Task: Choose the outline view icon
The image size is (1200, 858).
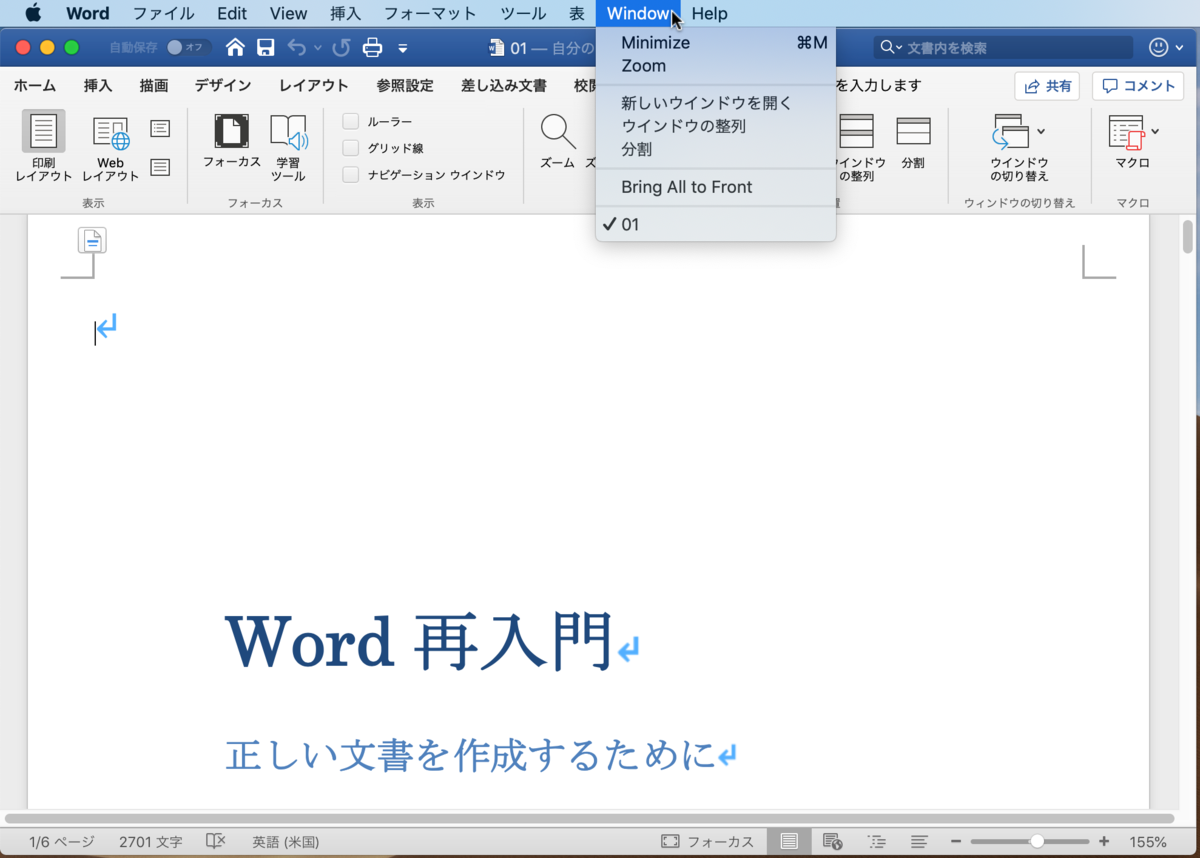Action: pyautogui.click(x=160, y=128)
